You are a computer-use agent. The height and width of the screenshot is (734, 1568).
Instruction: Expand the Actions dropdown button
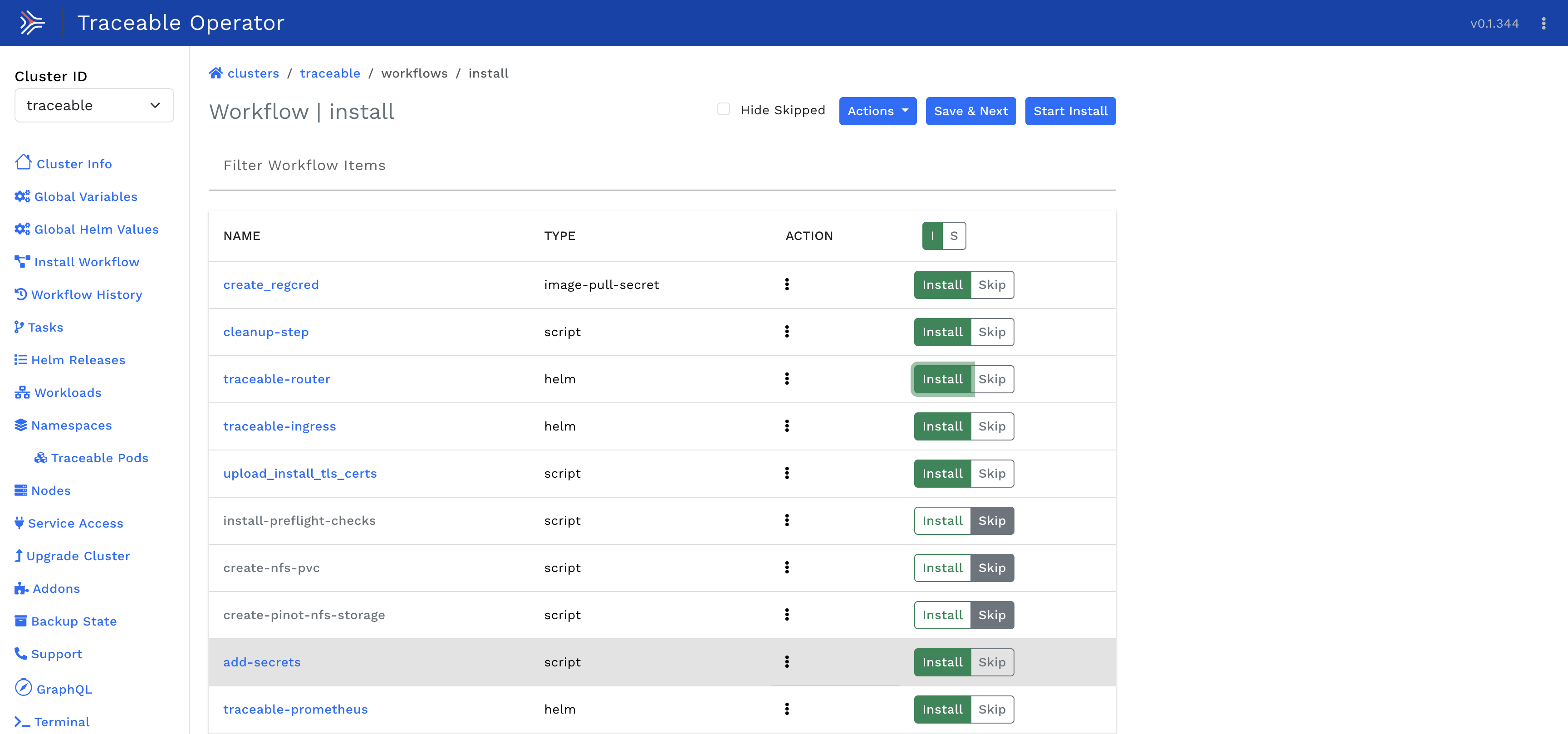[877, 111]
